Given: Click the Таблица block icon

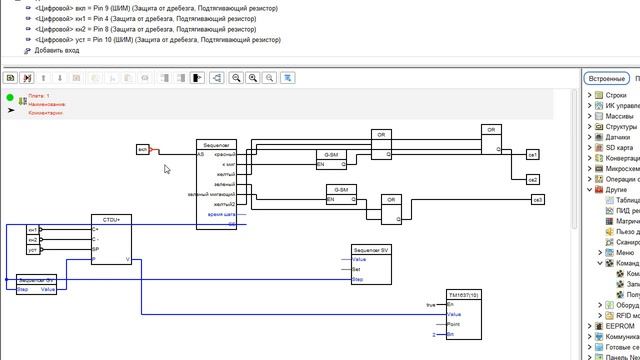Looking at the screenshot, I should point(609,200).
